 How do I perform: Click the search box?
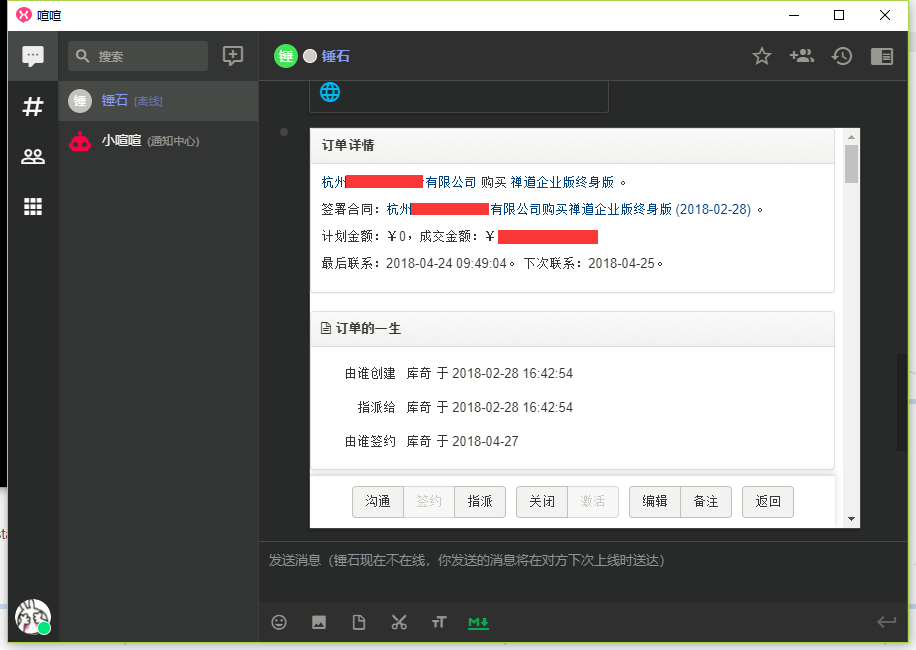click(138, 56)
